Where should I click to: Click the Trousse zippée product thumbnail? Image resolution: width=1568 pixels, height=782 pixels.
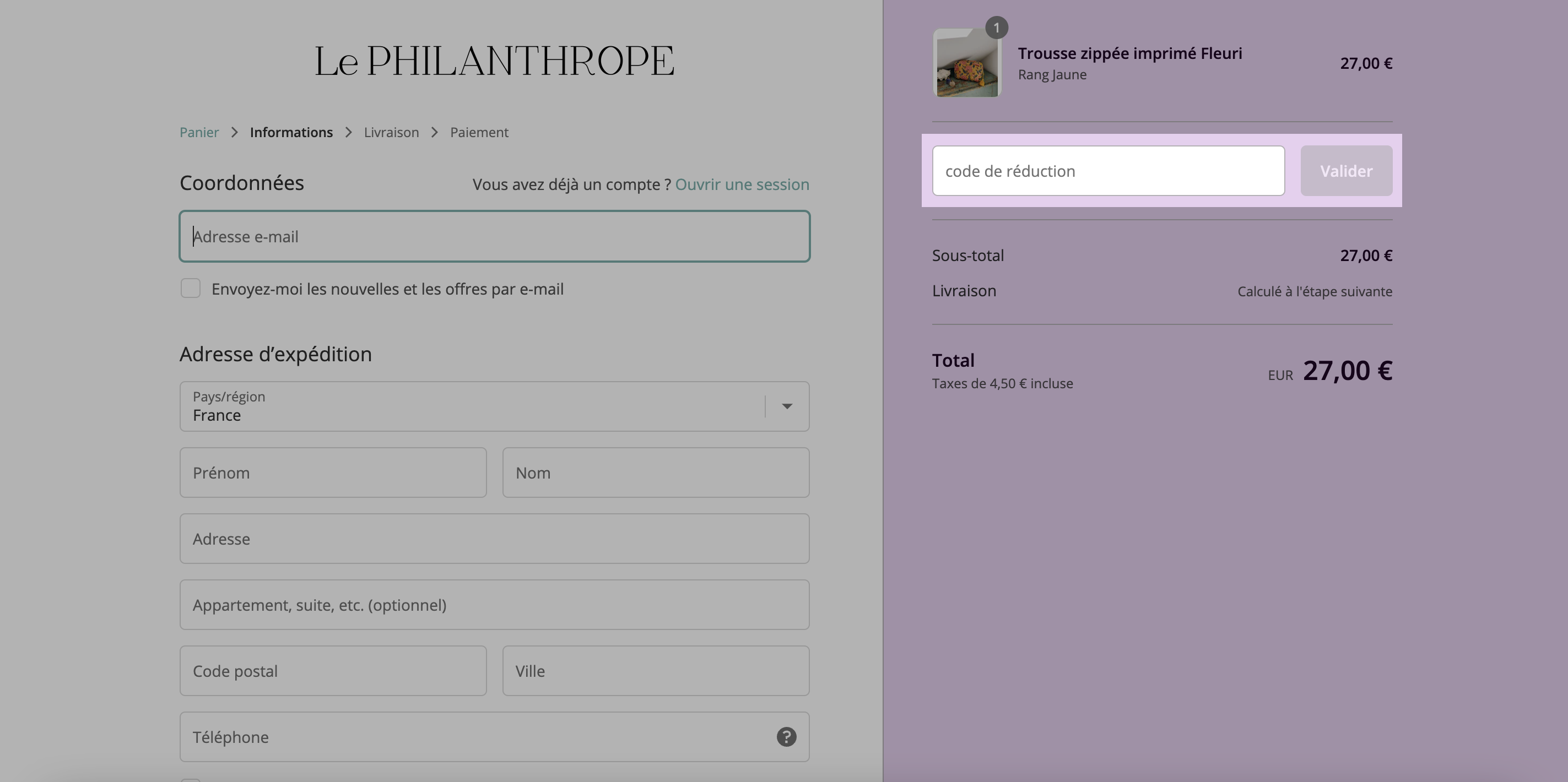(966, 63)
